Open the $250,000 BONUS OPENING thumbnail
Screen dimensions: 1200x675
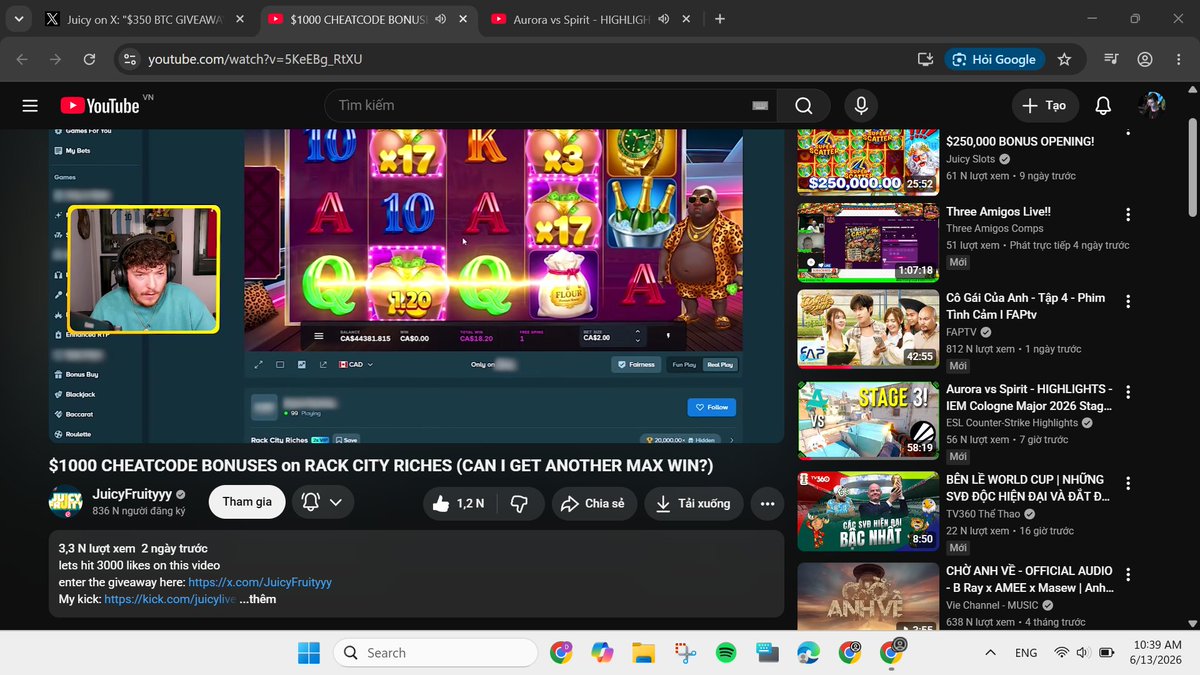pos(866,162)
